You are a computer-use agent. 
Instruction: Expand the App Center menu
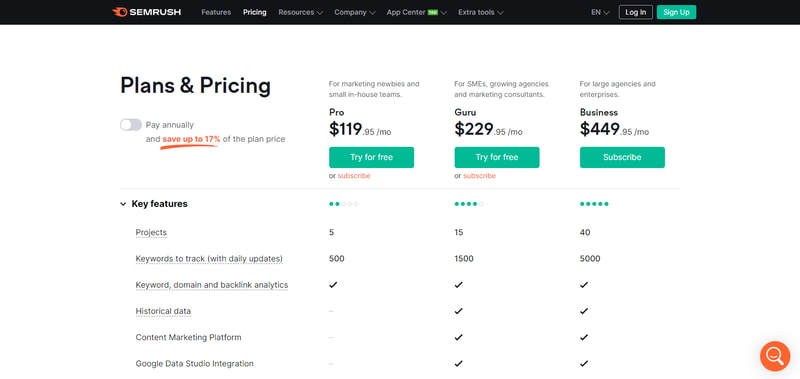(x=416, y=12)
